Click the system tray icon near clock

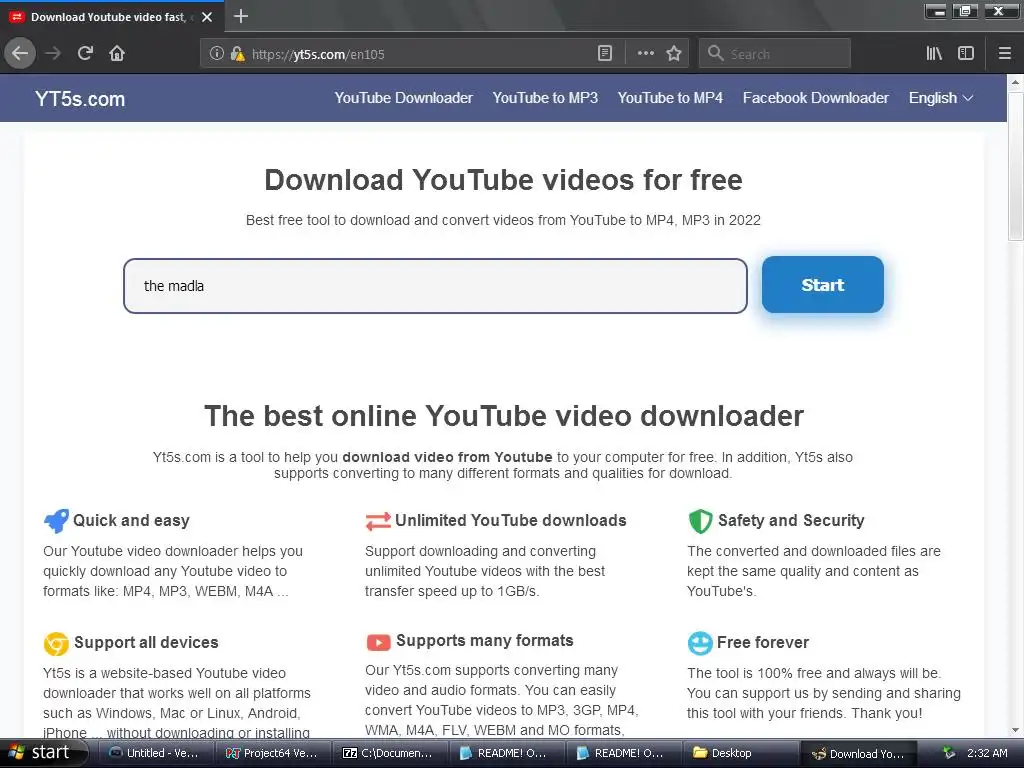tap(949, 753)
